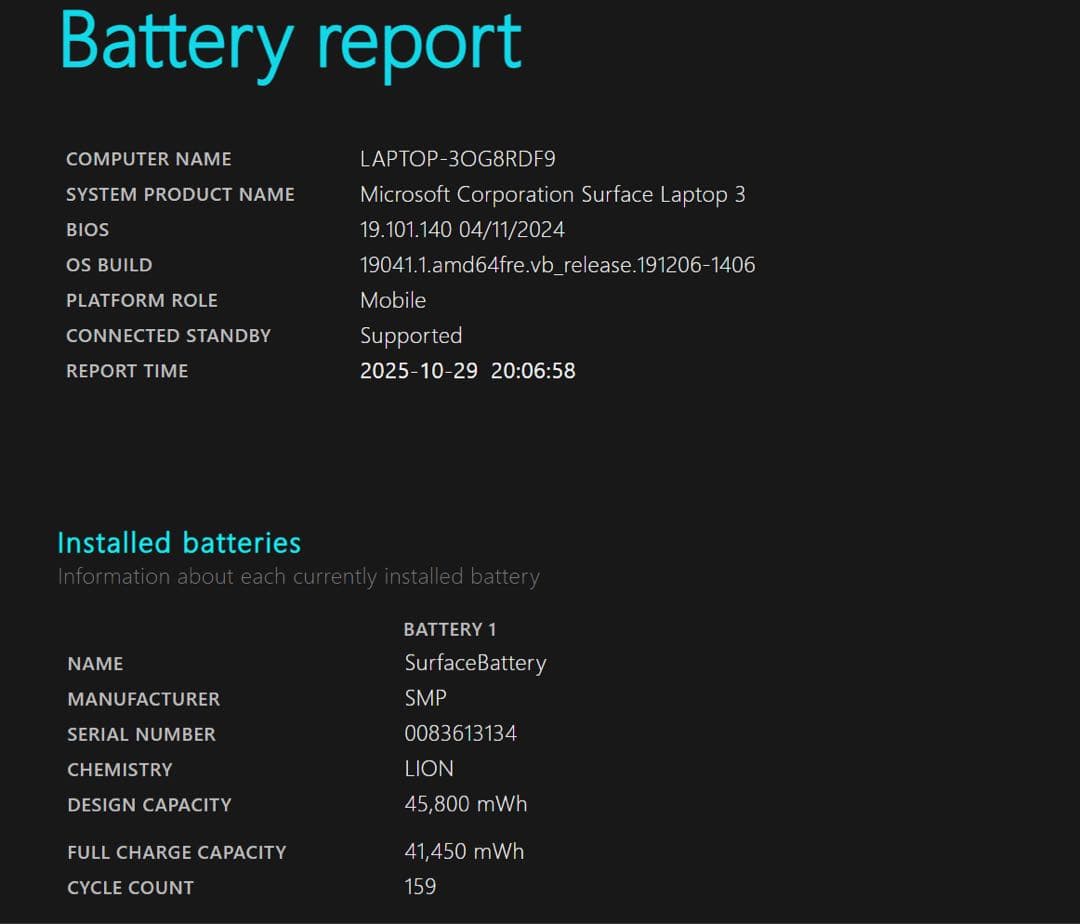Click the Installed batteries section heading
1080x924 pixels.
(180, 543)
